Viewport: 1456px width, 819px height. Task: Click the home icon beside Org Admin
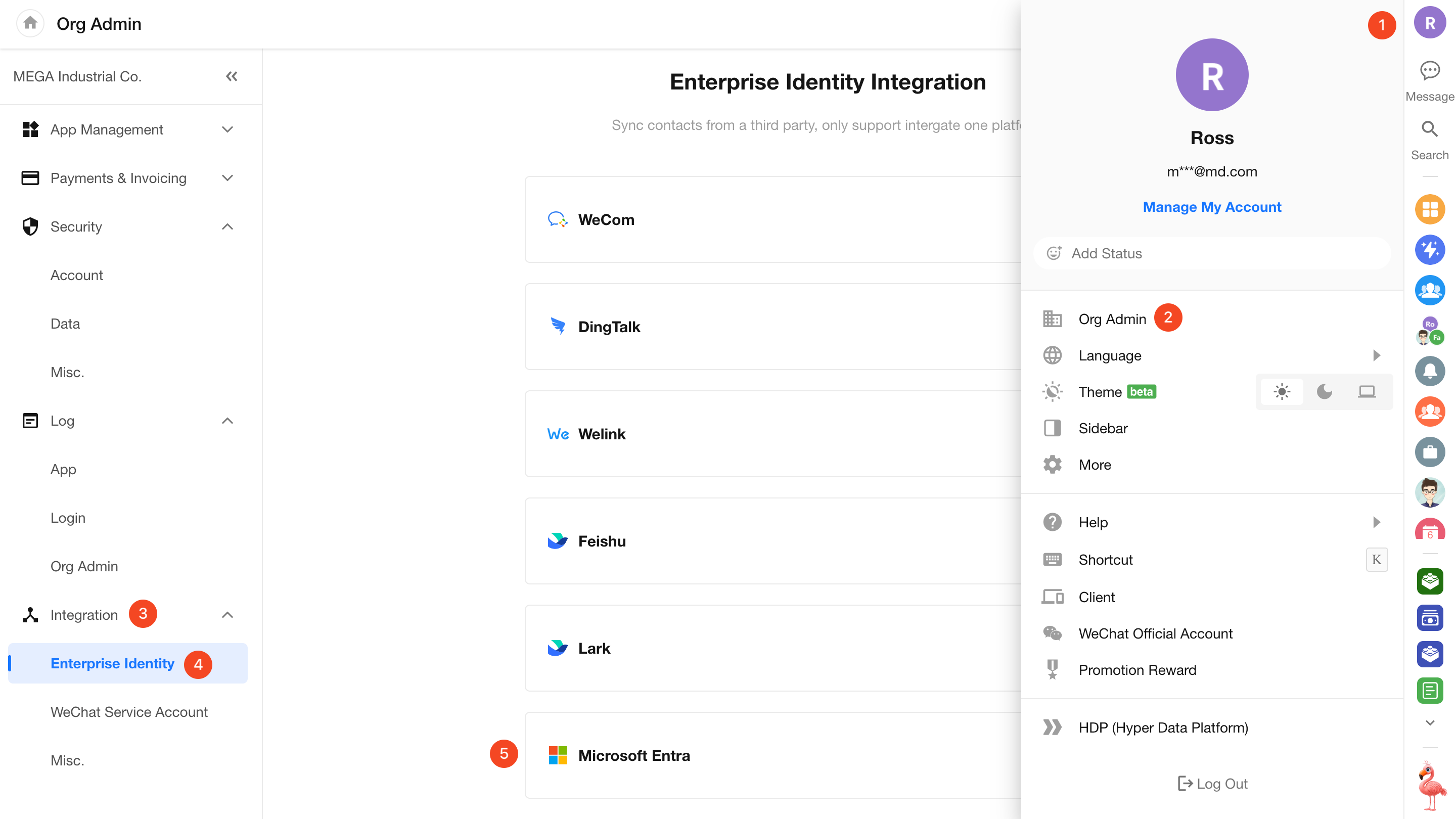pos(30,23)
